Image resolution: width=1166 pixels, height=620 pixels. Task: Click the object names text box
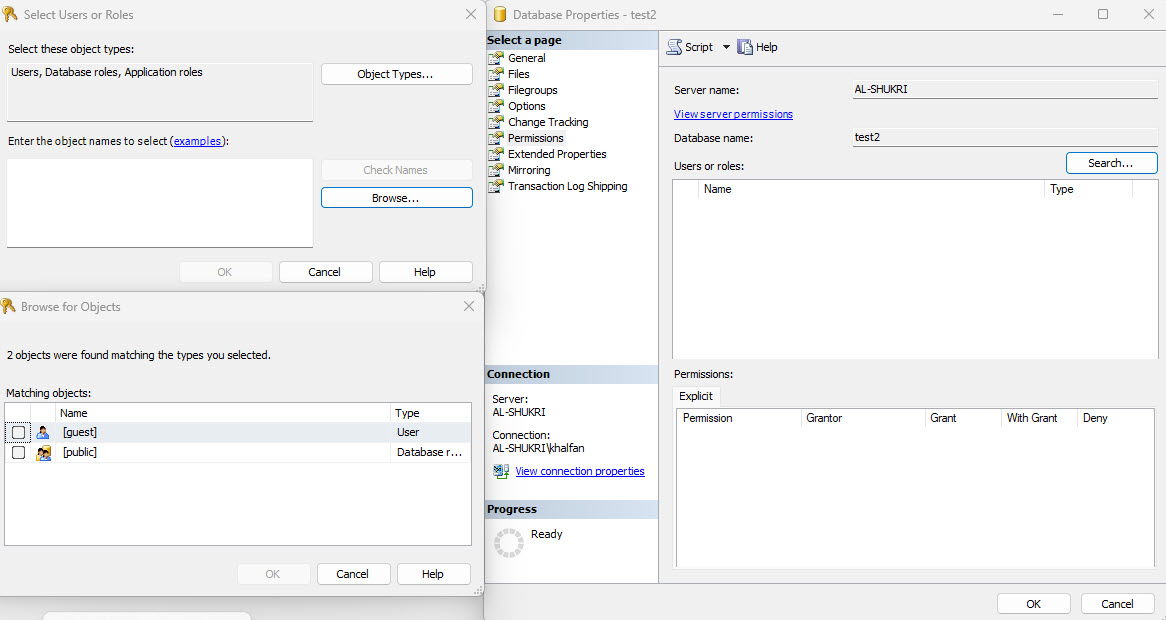point(160,202)
